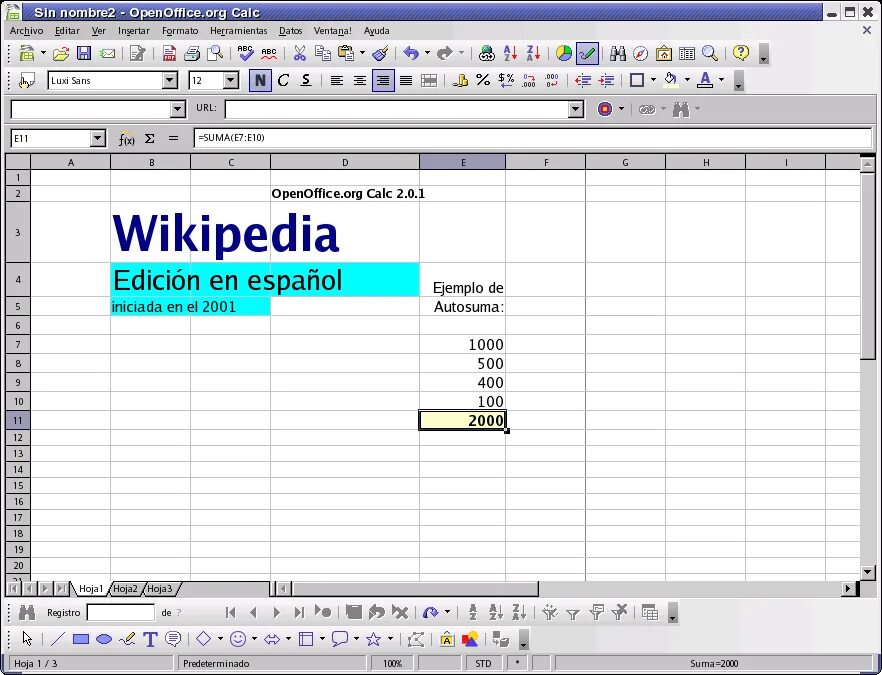This screenshot has height=675, width=882.
Task: Toggle underline (S) formatting
Action: click(x=306, y=80)
